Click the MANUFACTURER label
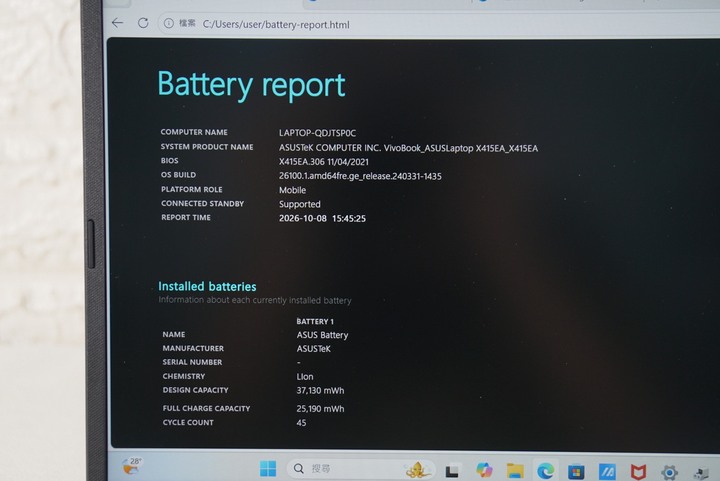 point(193,348)
